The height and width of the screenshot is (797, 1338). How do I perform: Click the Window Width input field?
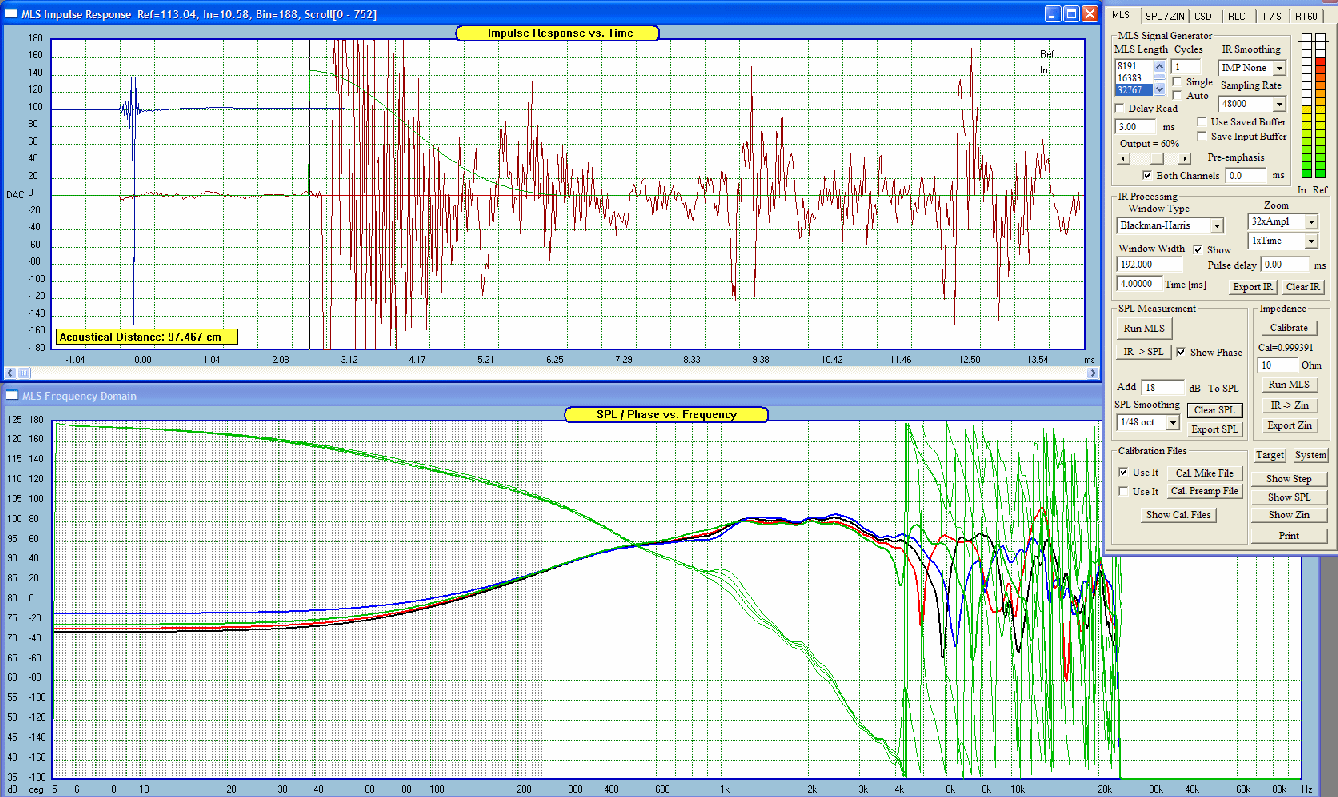(1149, 265)
